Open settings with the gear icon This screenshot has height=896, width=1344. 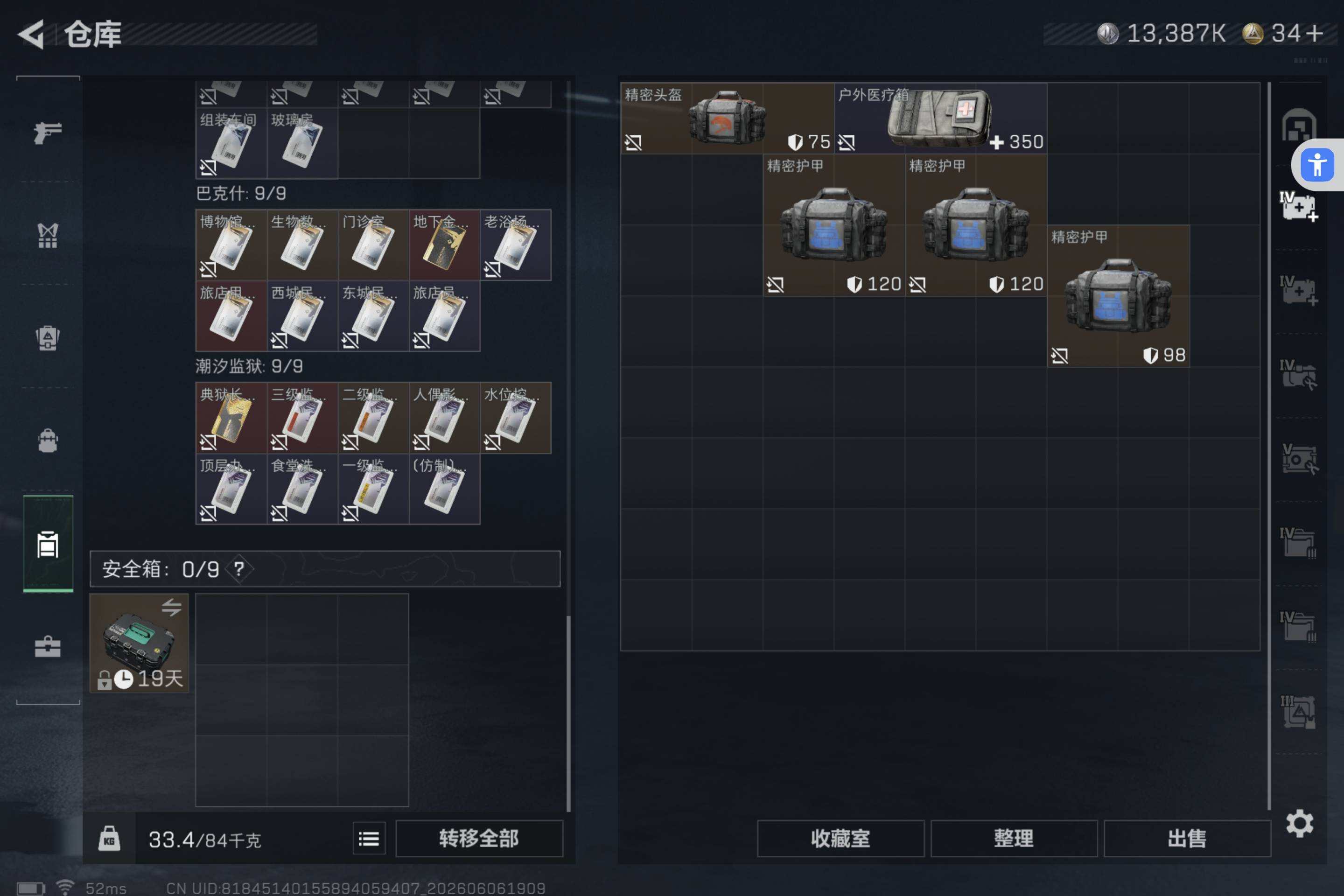(1299, 823)
